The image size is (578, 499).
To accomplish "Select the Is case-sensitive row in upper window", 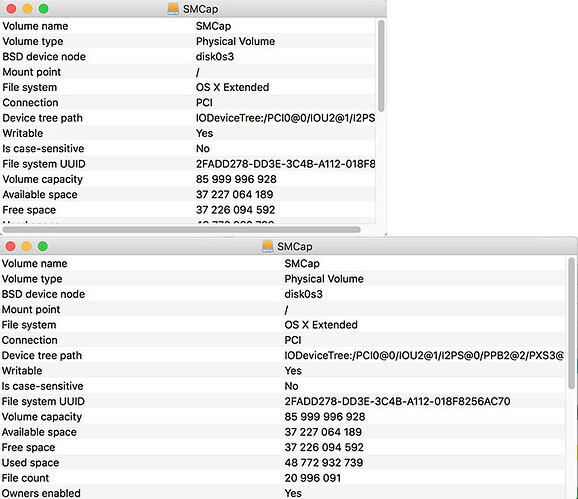I will 188,149.
